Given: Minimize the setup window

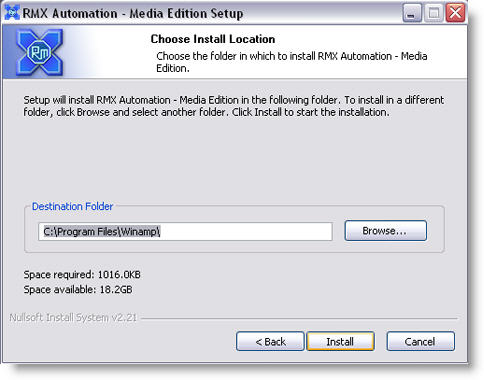Looking at the screenshot, I should (412, 13).
